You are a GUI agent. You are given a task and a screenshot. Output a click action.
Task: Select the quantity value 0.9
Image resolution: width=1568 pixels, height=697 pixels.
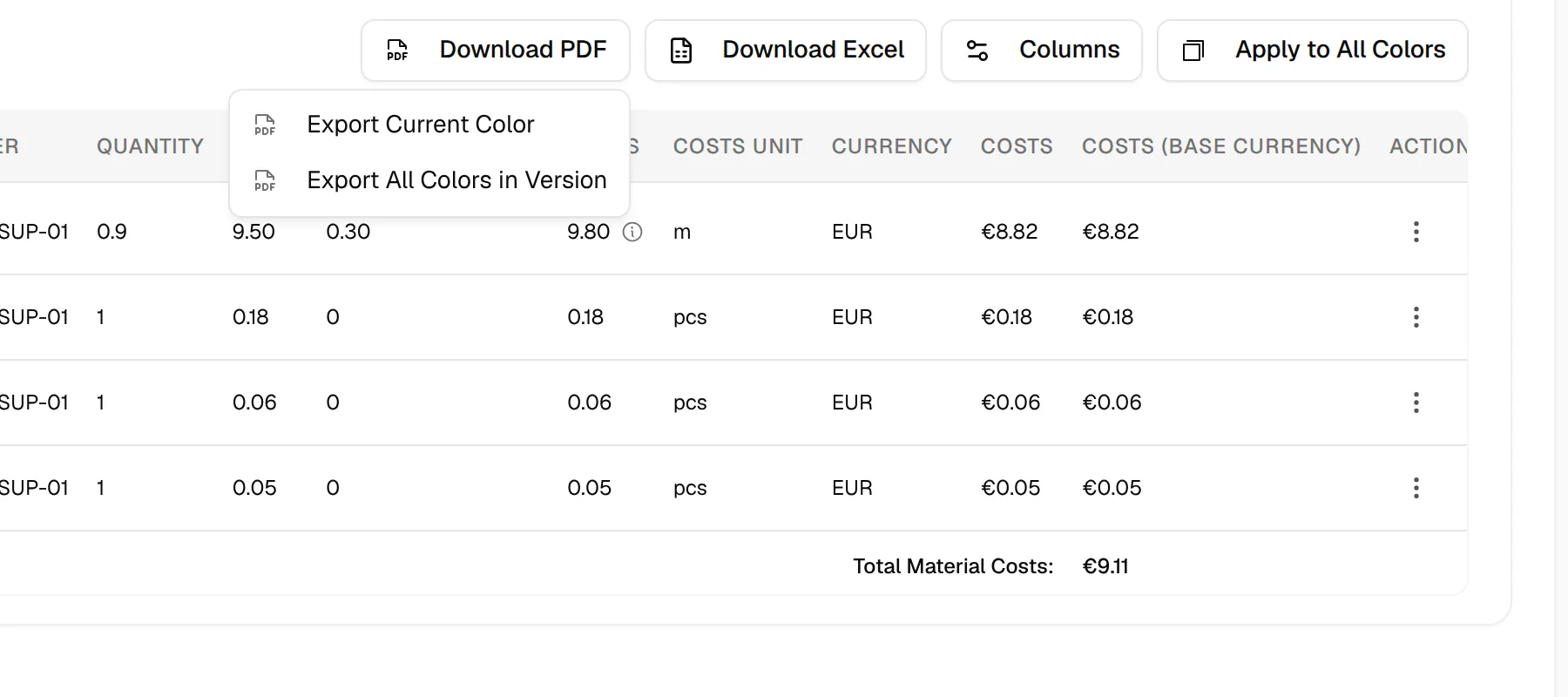[112, 232]
